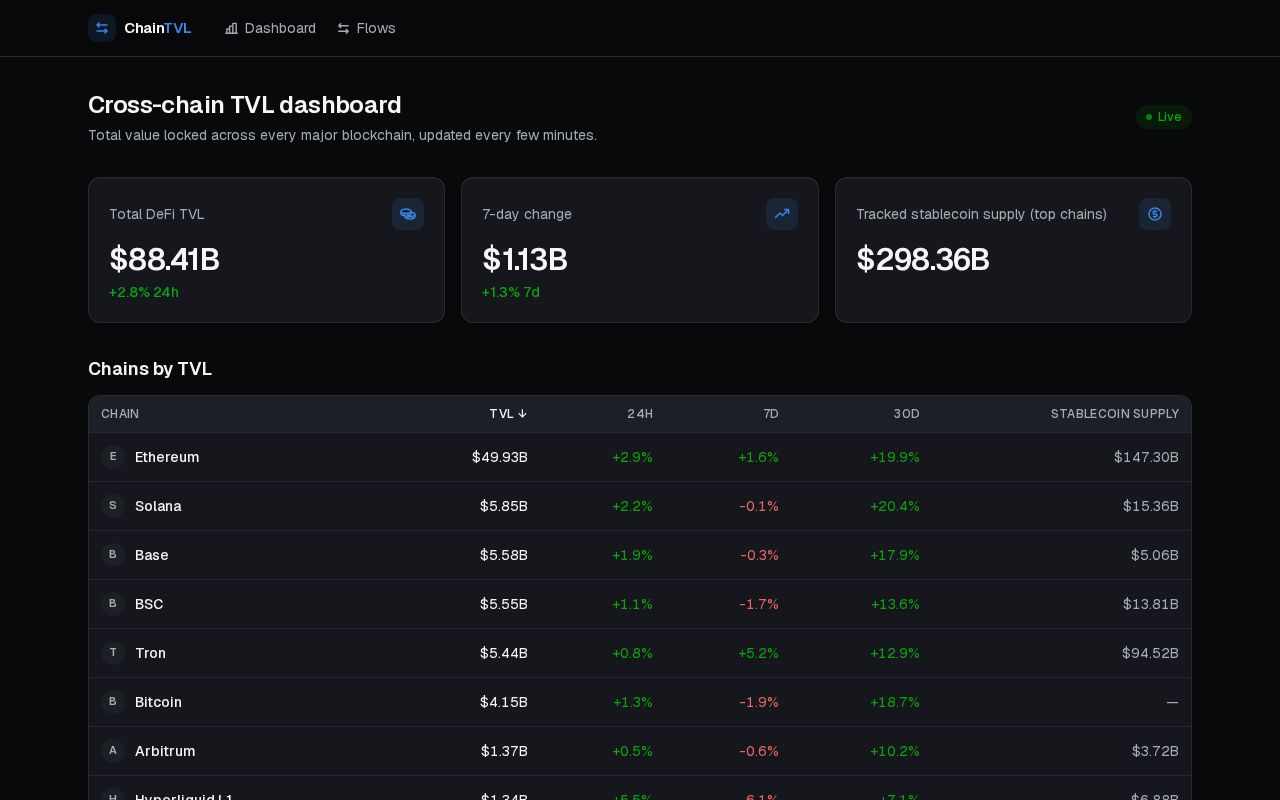
Task: Sort by TVL column header
Action: [508, 414]
